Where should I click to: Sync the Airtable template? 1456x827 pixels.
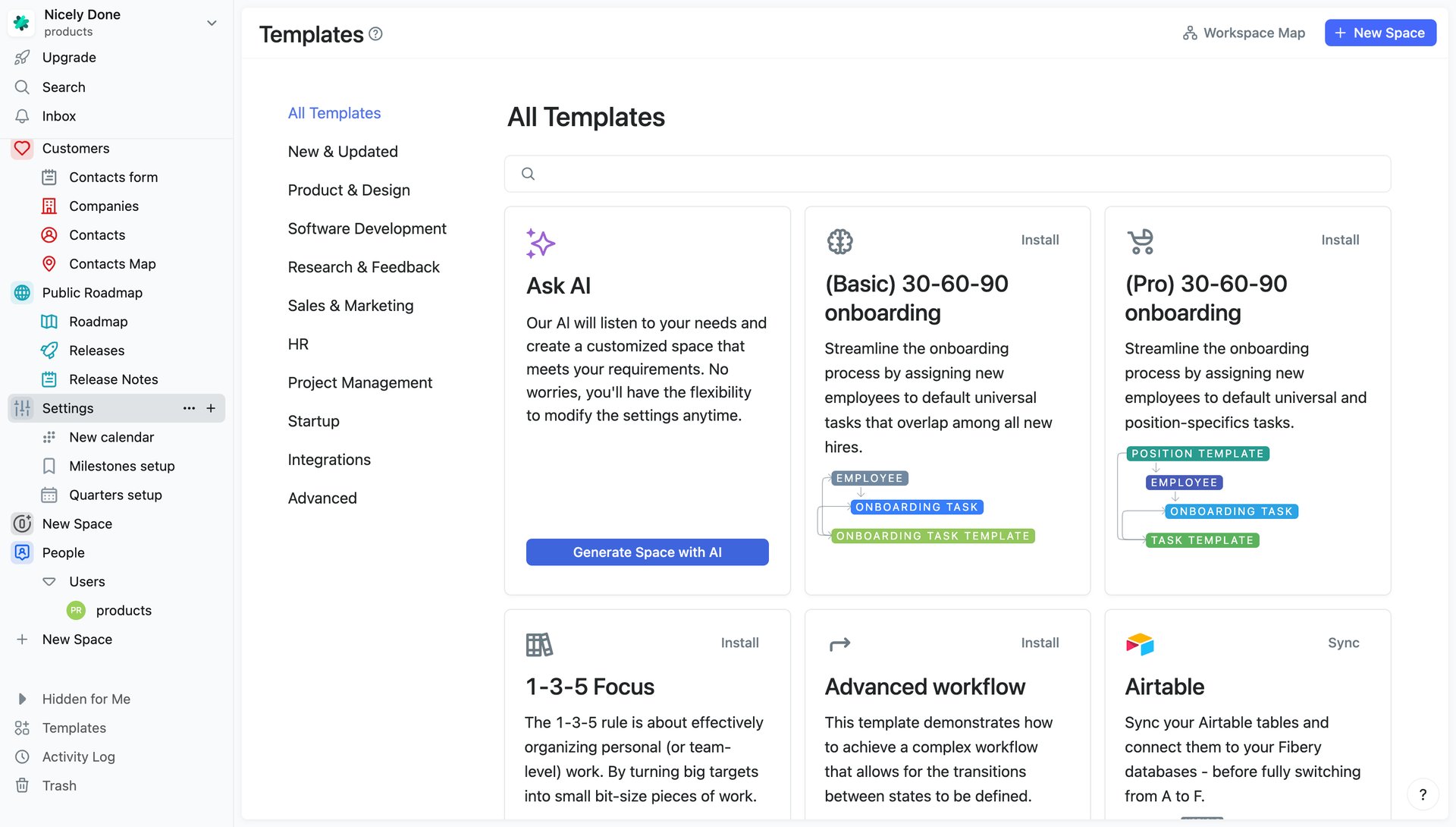1344,643
